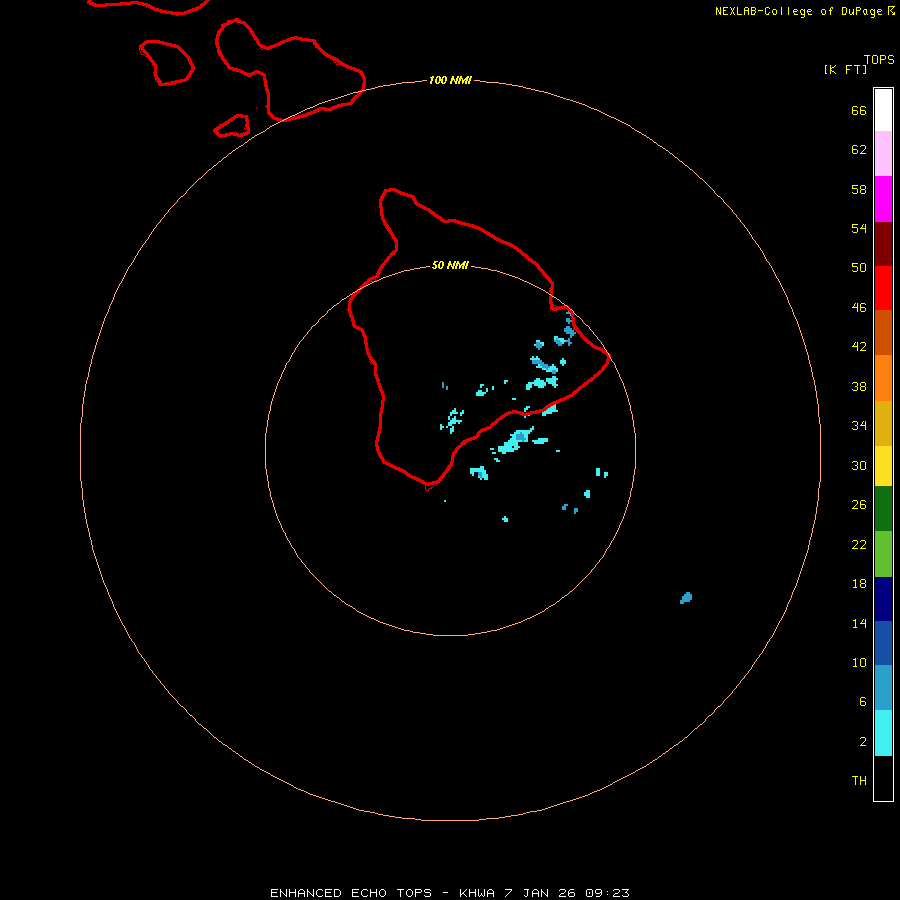Screen dimensions: 900x900
Task: Click the small island outline below Maui
Action: click(x=232, y=126)
